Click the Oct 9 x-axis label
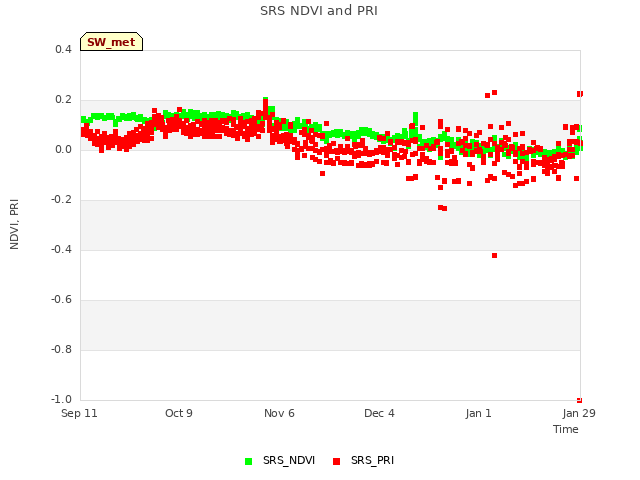The image size is (640, 480). point(179,413)
